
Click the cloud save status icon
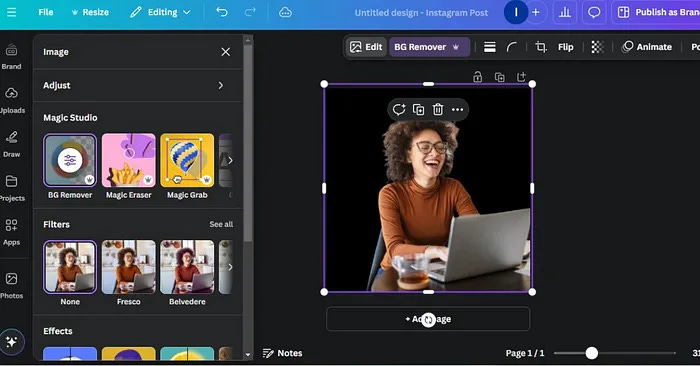click(285, 12)
